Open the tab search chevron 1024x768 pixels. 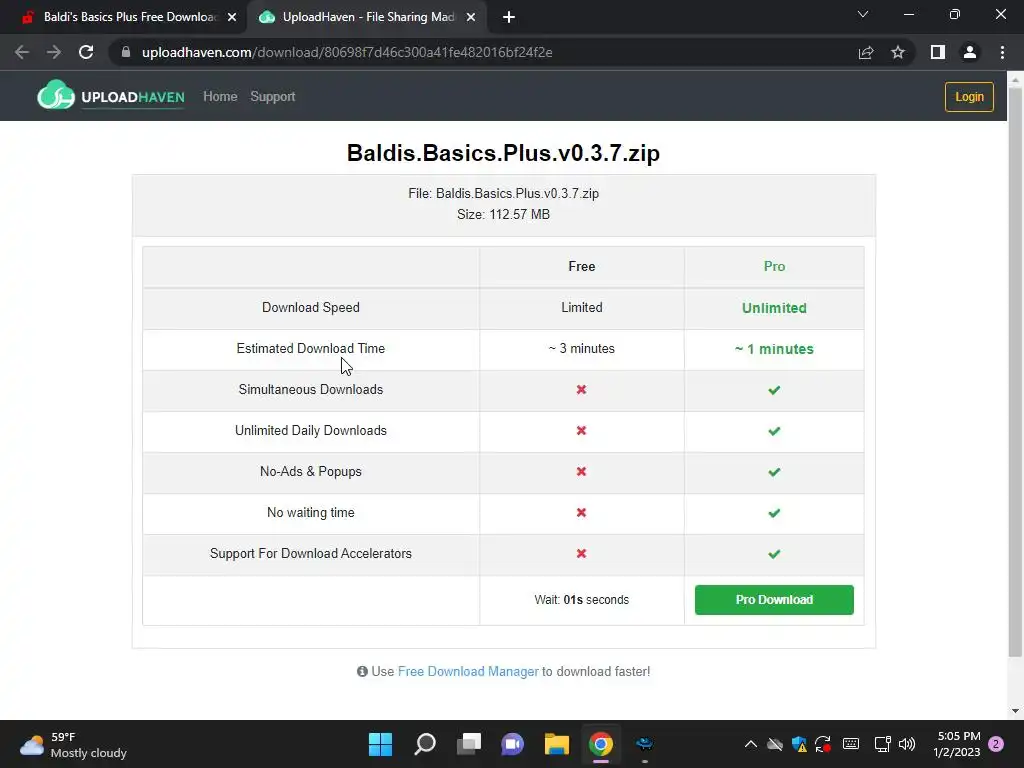point(863,14)
